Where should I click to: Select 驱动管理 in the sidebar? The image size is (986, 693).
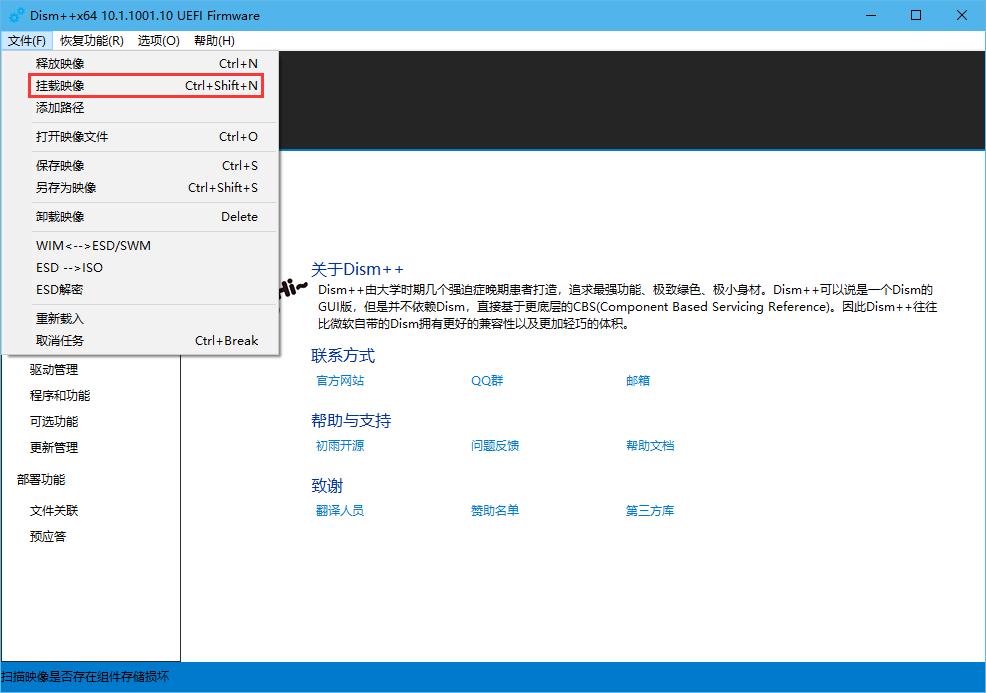coord(55,369)
